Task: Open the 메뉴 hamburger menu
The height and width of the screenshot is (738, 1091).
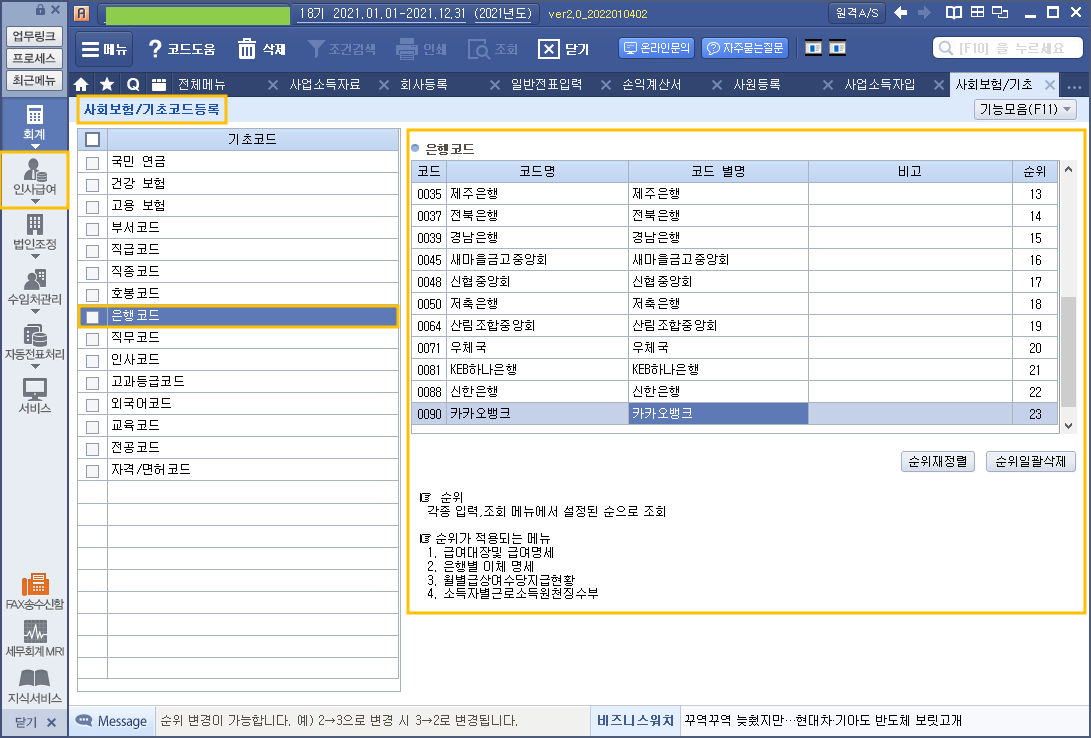Action: pos(104,49)
